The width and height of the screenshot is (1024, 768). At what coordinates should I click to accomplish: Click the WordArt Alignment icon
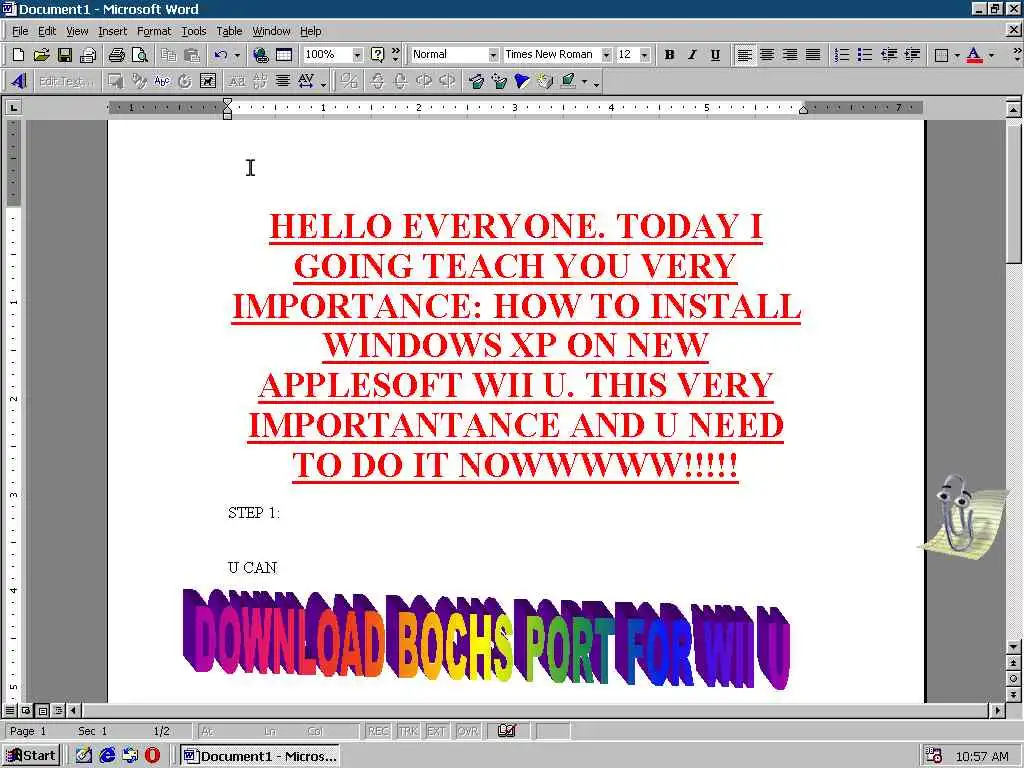pyautogui.click(x=283, y=82)
